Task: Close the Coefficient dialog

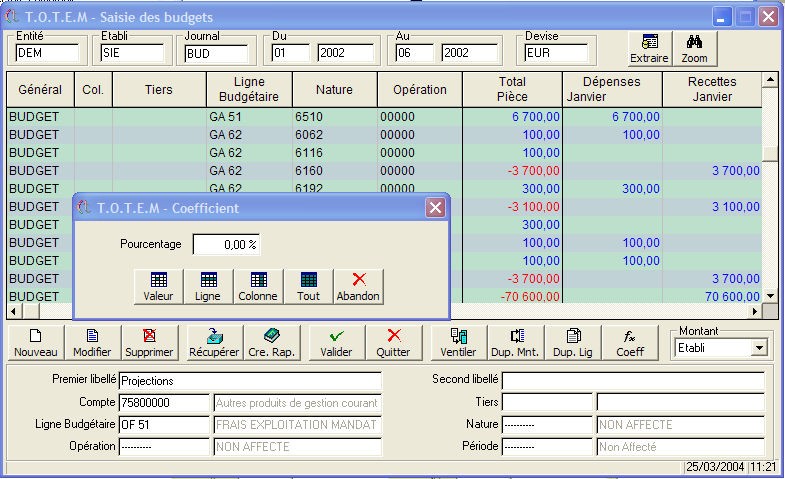Action: [x=435, y=207]
